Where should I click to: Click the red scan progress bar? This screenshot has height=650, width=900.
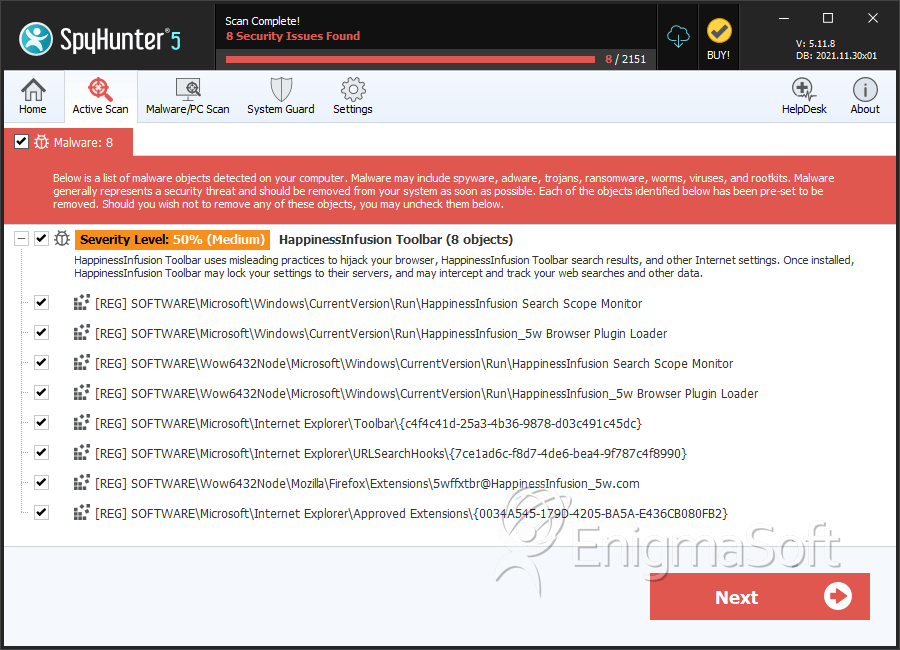click(x=410, y=59)
